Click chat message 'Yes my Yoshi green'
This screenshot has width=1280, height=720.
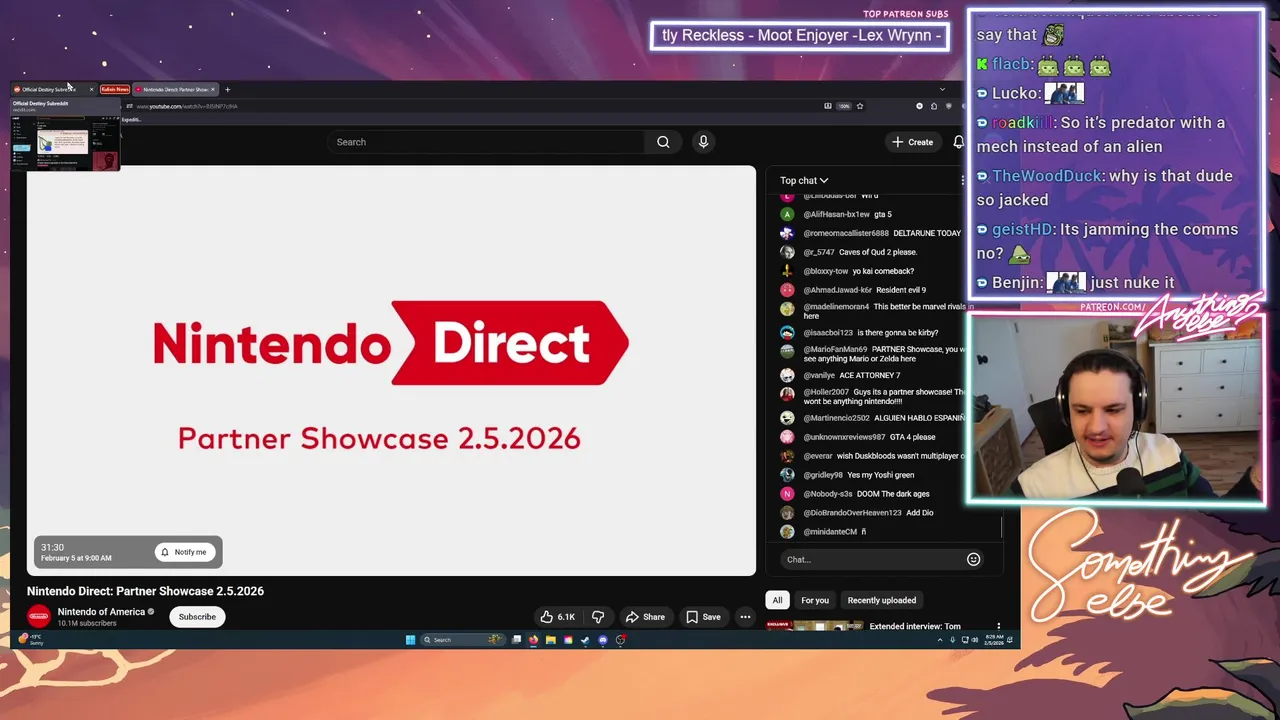click(880, 475)
